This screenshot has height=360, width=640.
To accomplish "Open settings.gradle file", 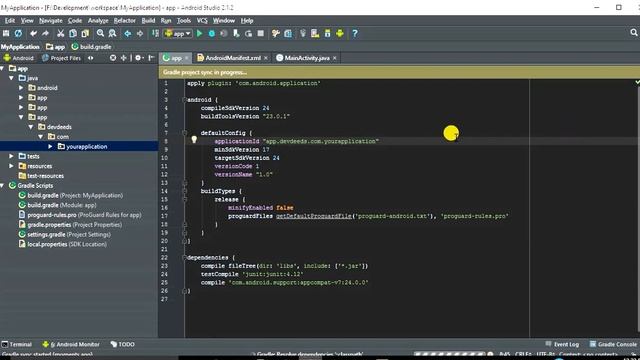I will click(64, 234).
